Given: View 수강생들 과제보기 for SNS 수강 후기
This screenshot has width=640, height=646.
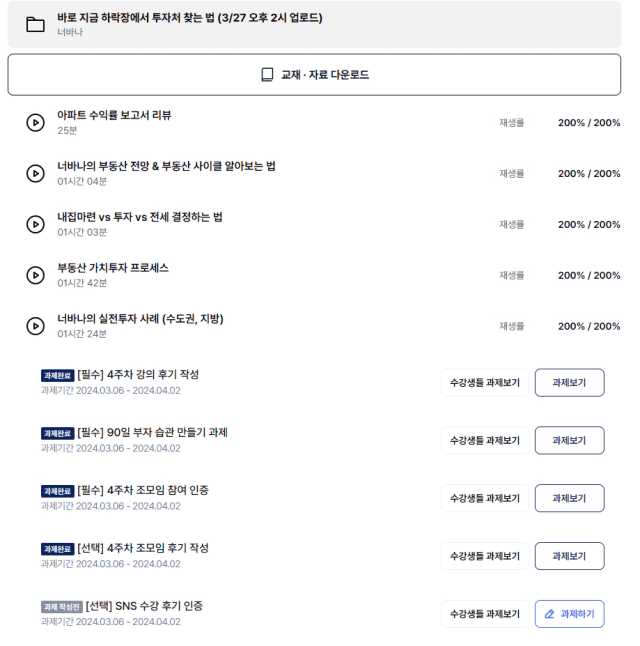Looking at the screenshot, I should click(x=485, y=614).
